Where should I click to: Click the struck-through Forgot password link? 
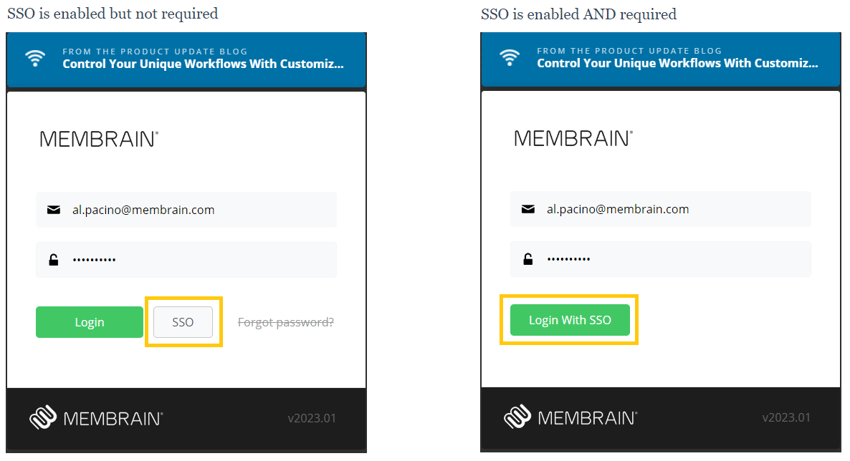coord(286,323)
